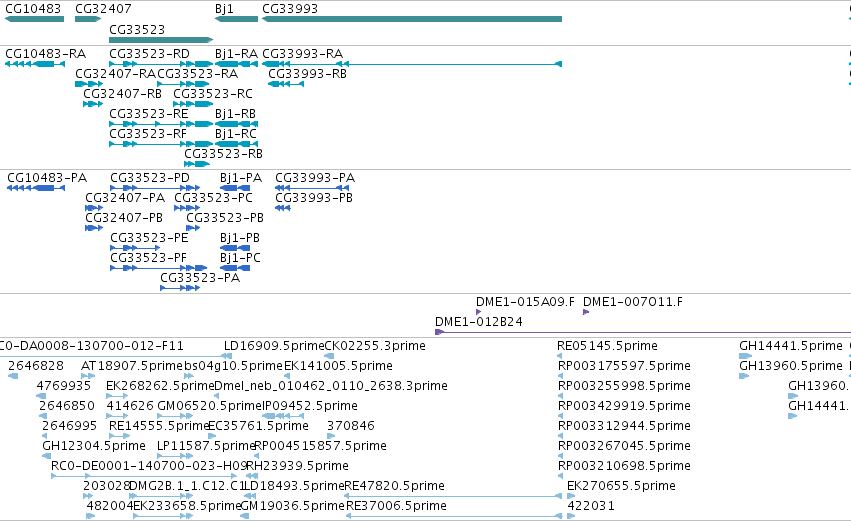Click the Bj1 gene bar
Viewport: 851px width, 521px height.
(236, 19)
